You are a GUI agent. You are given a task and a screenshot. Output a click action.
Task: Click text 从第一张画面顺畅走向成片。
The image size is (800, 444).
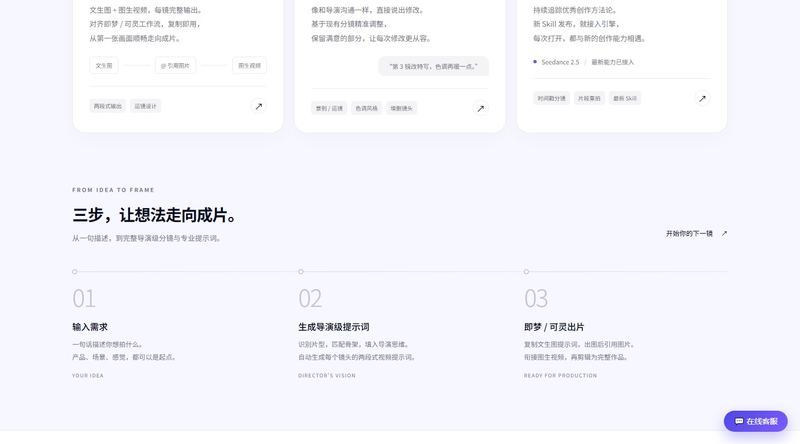(135, 38)
